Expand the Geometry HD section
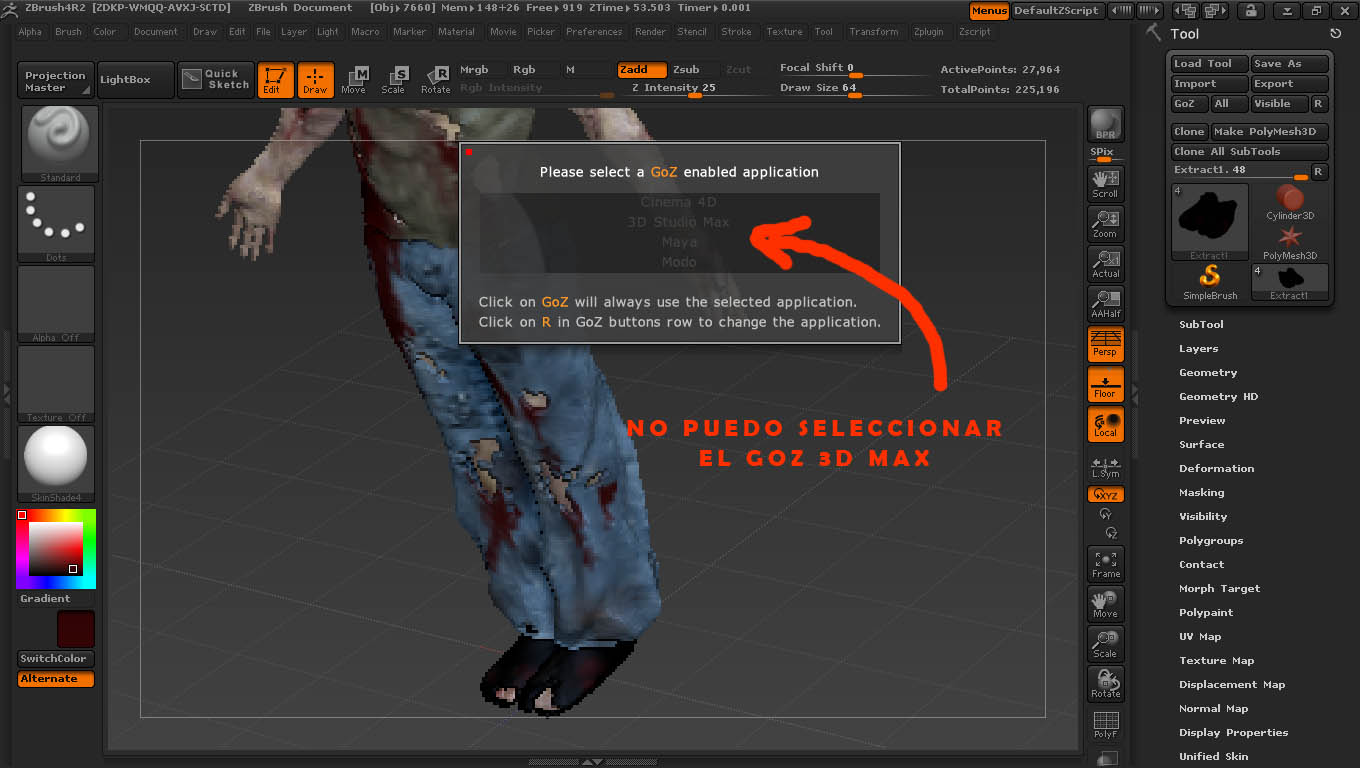 pos(1218,396)
